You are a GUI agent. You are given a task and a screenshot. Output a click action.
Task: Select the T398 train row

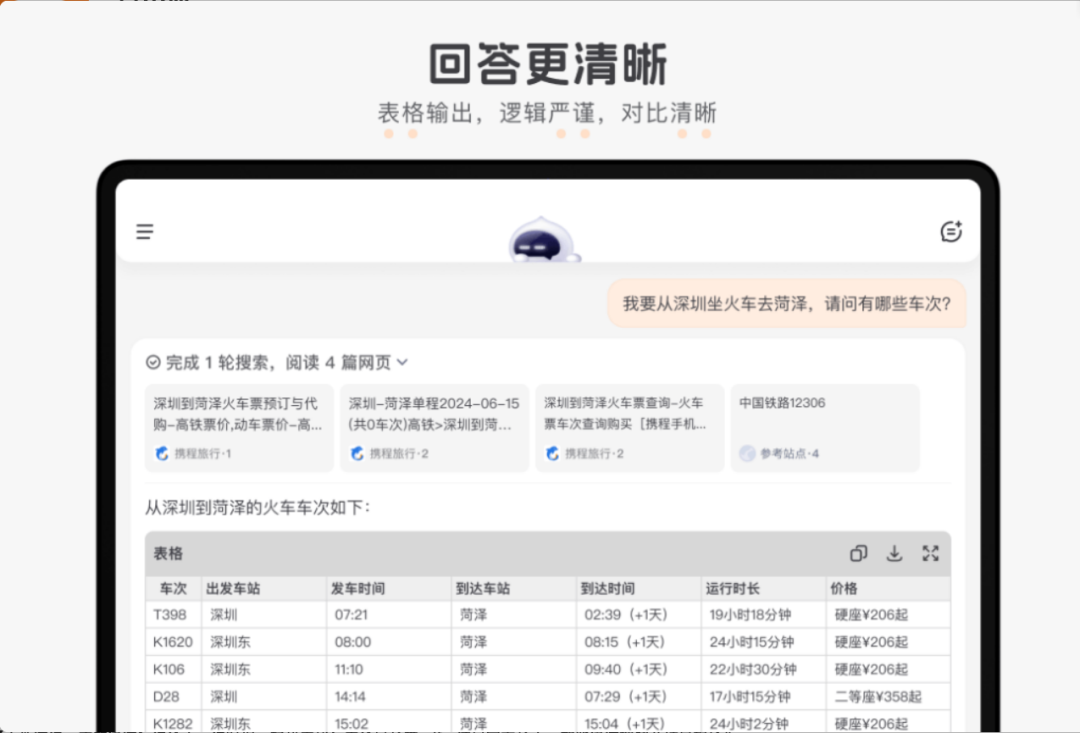pyautogui.click(x=548, y=615)
